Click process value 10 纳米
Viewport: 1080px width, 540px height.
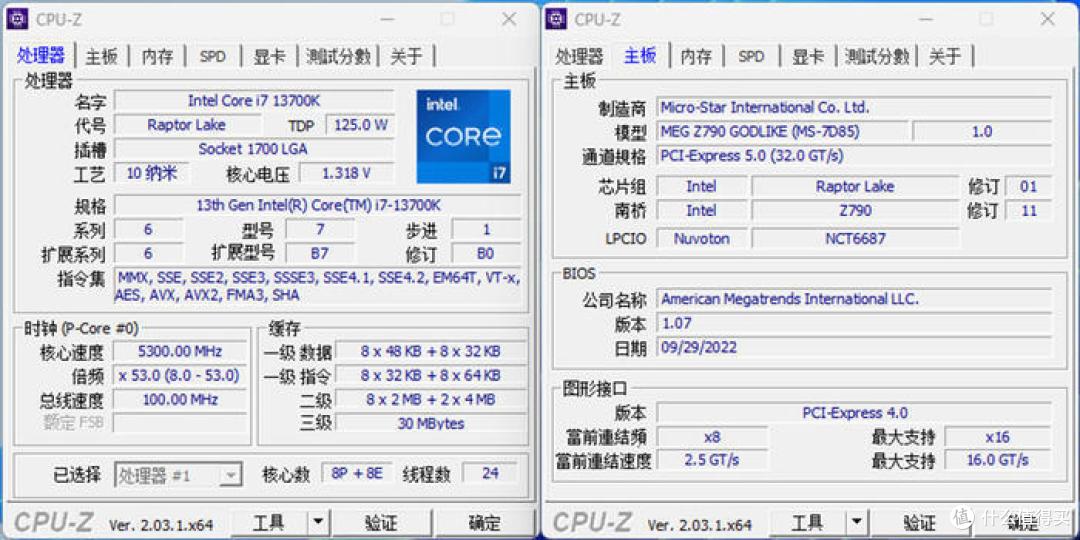click(x=151, y=173)
